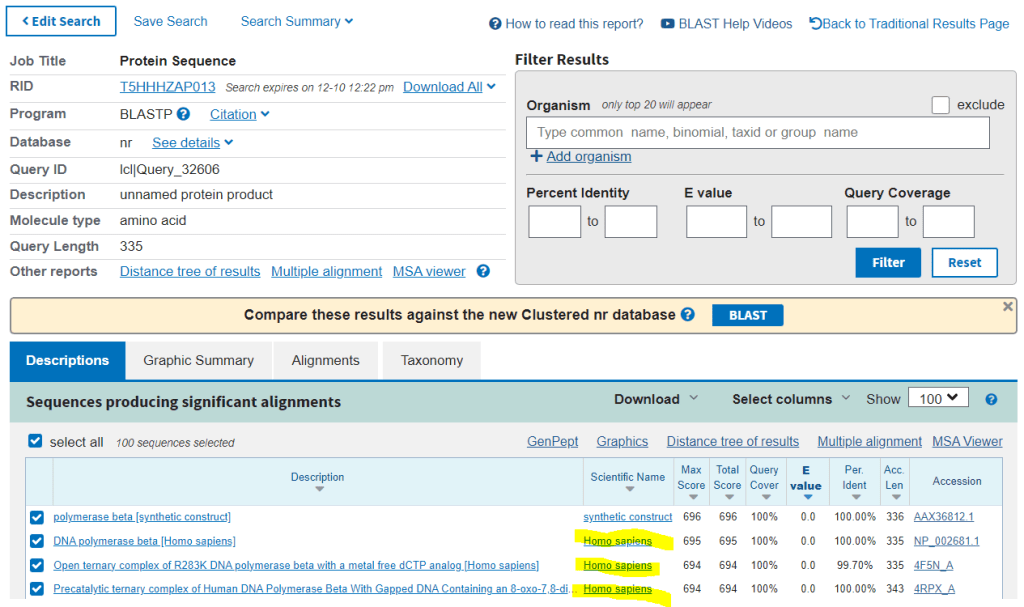The image size is (1024, 607).
Task: Switch to the Taxonomy tab
Action: [431, 361]
